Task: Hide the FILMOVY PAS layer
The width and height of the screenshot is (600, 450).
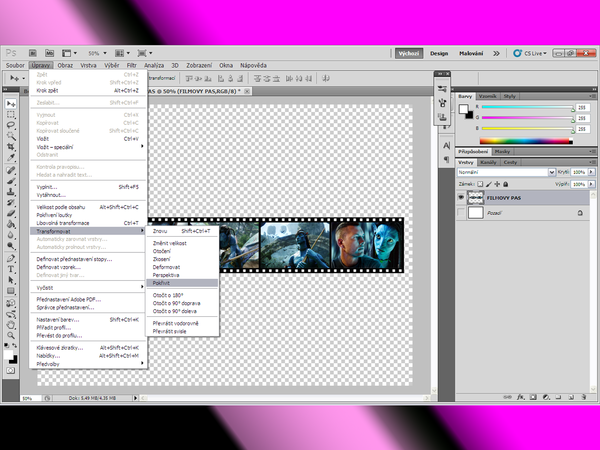Action: click(463, 197)
